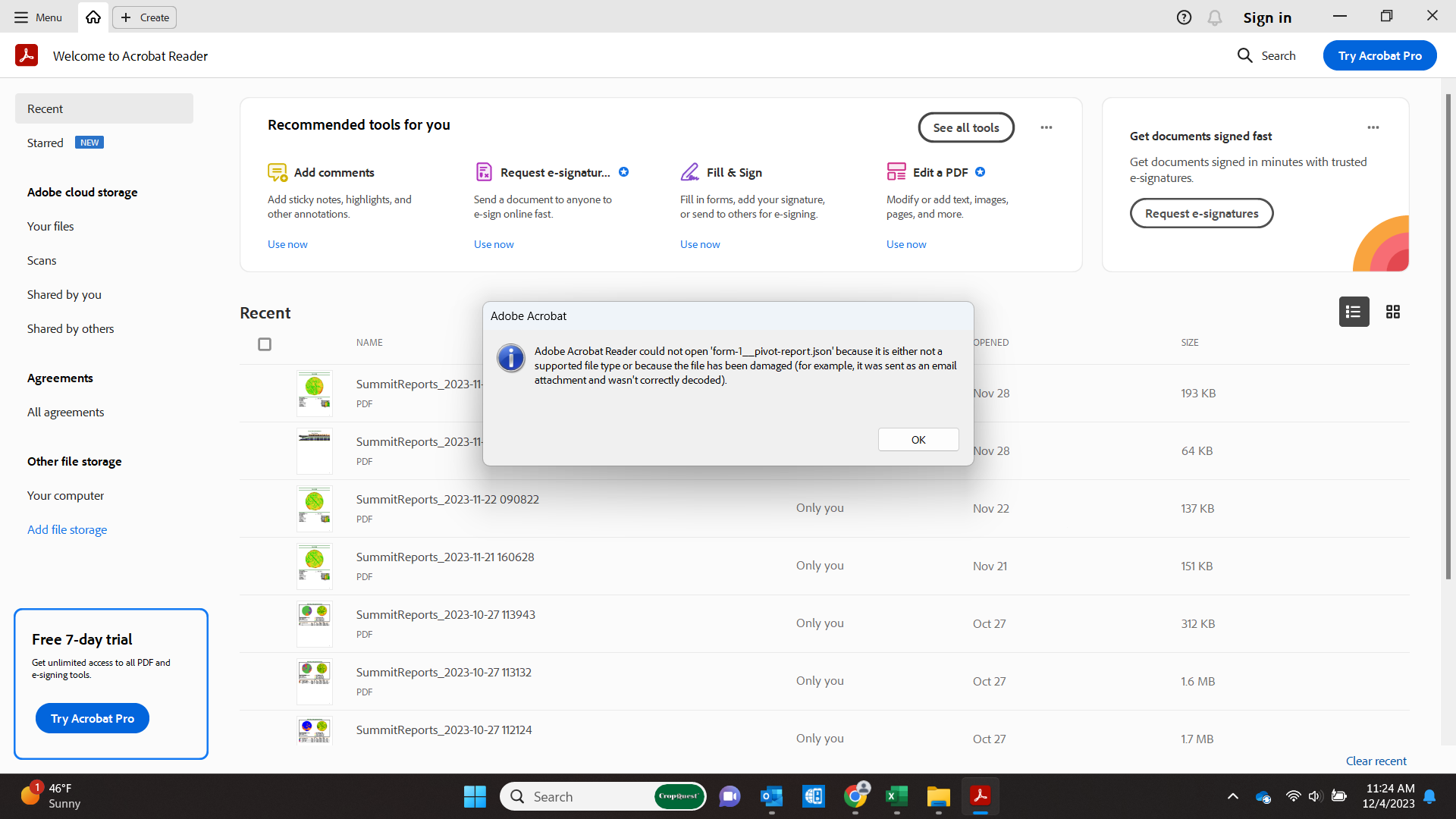
Task: Open the Recommended tools more options ellipsis
Action: pyautogui.click(x=1046, y=127)
